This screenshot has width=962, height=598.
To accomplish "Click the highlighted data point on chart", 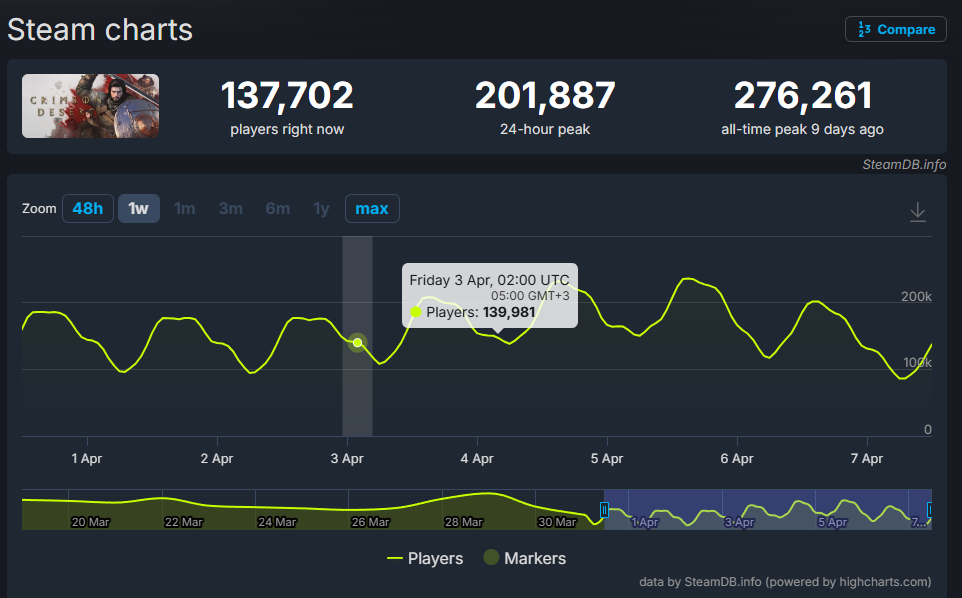I will pos(358,343).
